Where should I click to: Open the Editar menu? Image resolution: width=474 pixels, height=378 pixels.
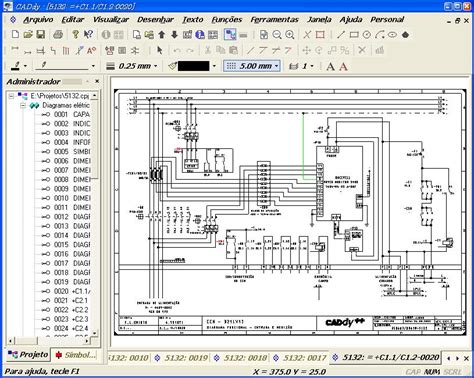[73, 20]
